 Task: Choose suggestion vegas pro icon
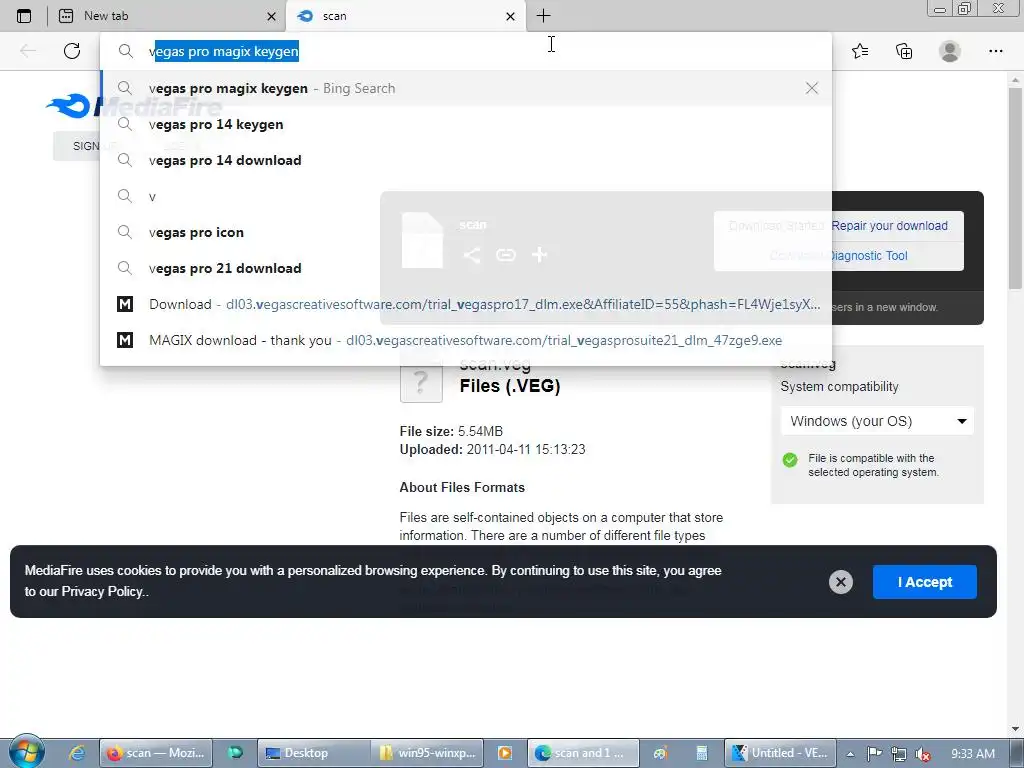(x=466, y=232)
